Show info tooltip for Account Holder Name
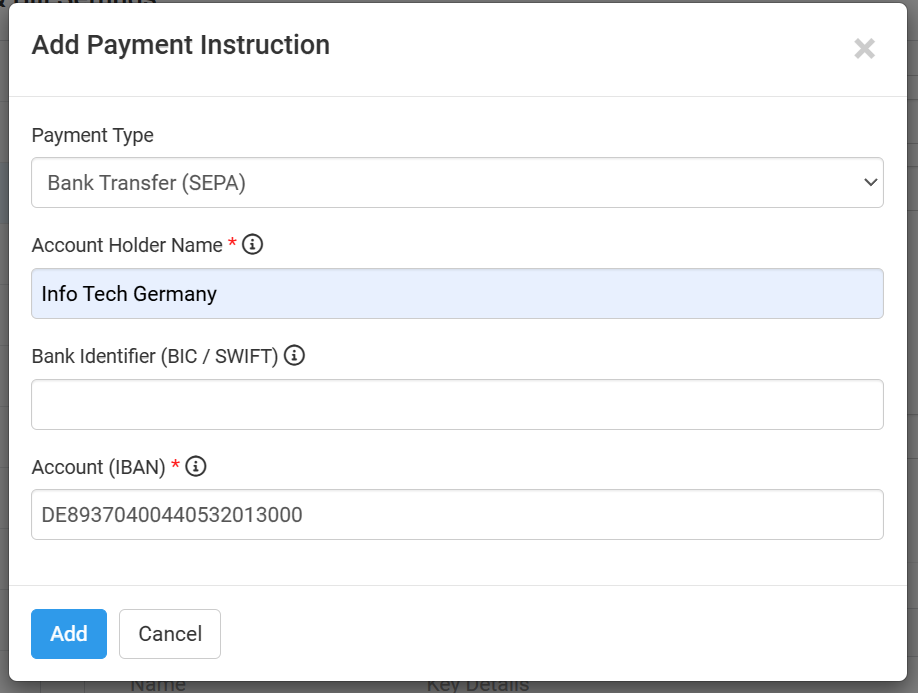The height and width of the screenshot is (693, 918). [253, 244]
